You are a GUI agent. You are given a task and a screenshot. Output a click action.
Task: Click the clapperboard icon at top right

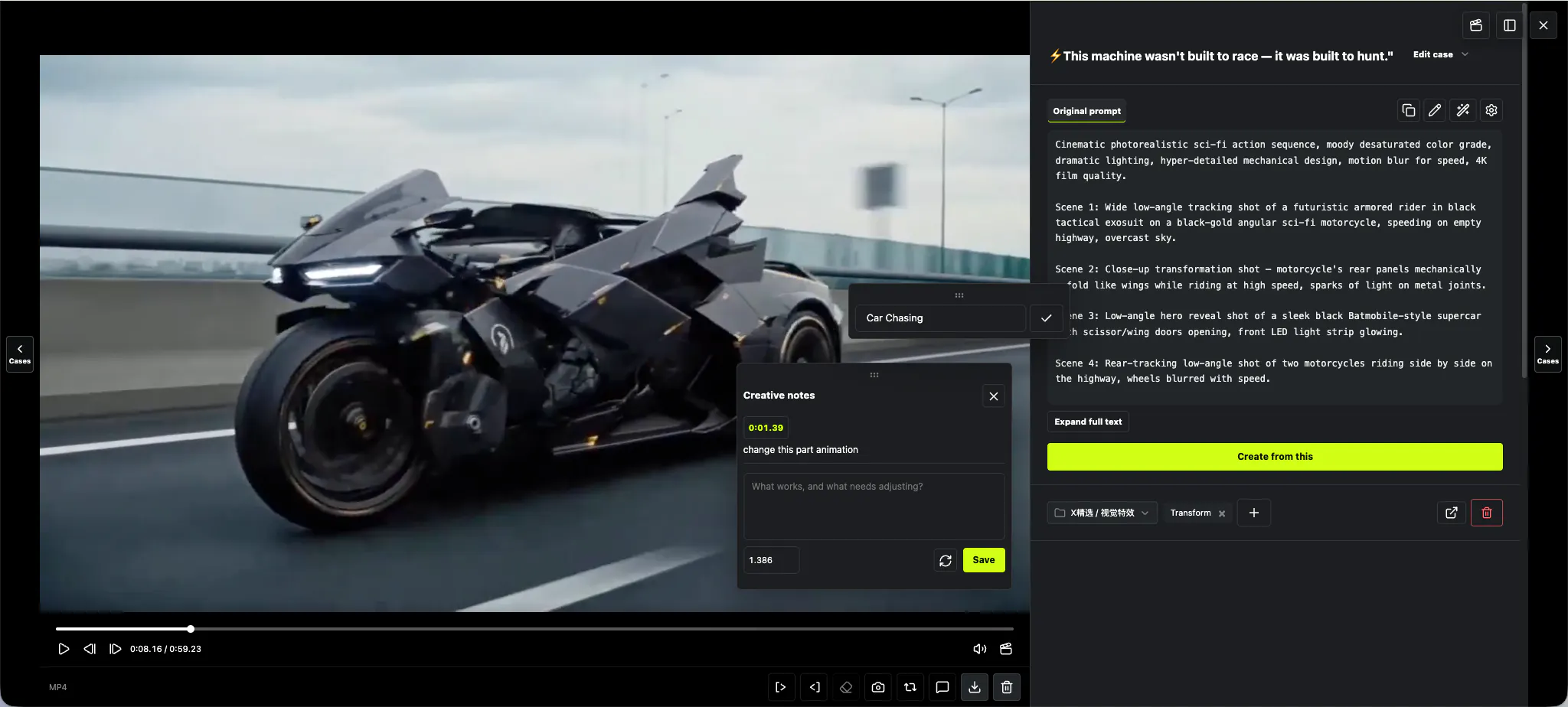1476,25
